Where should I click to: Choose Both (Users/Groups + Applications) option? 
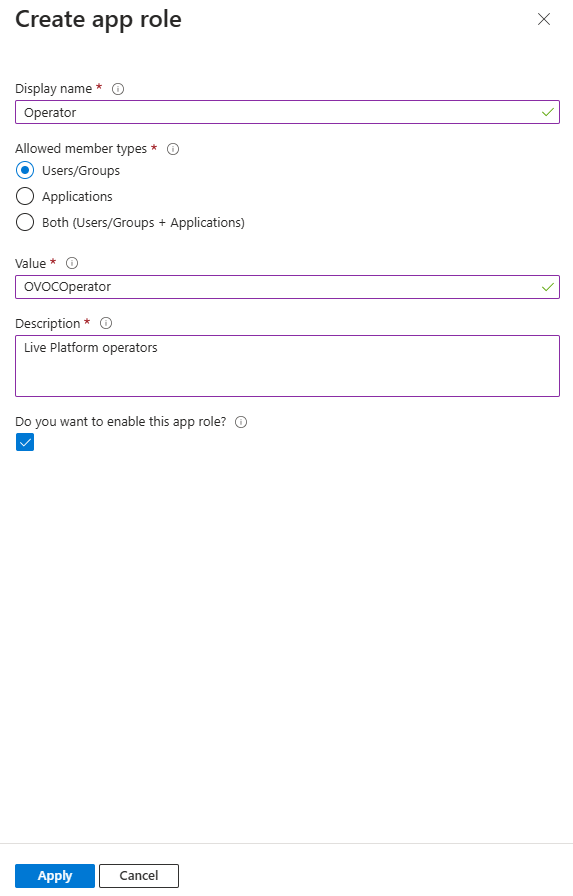point(25,222)
